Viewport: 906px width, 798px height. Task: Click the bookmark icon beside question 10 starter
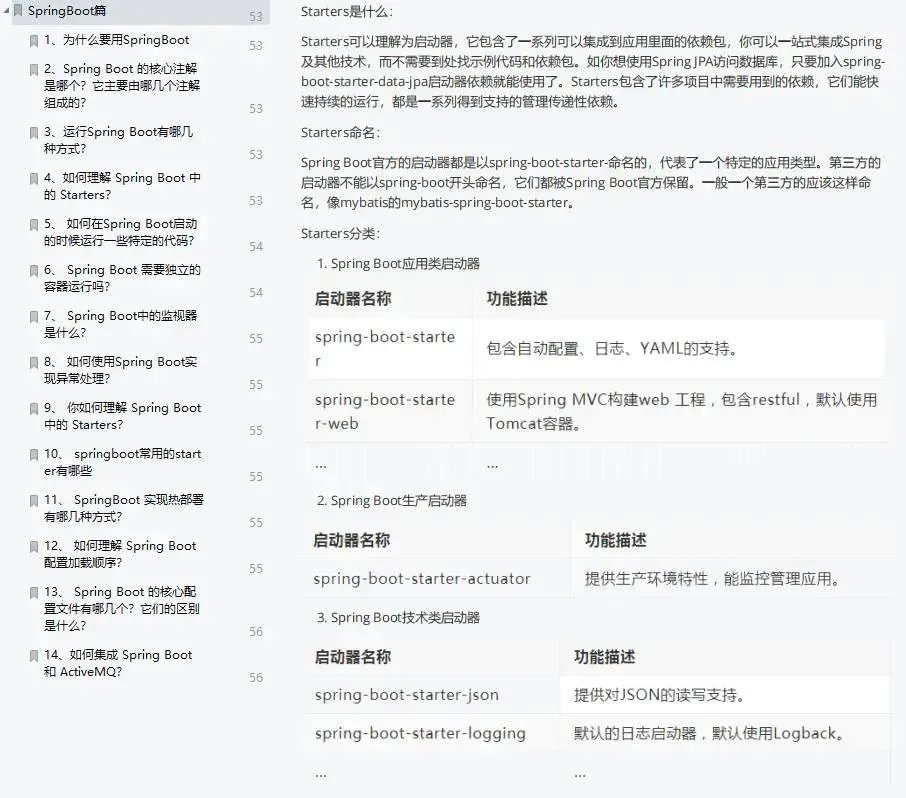pyautogui.click(x=34, y=455)
